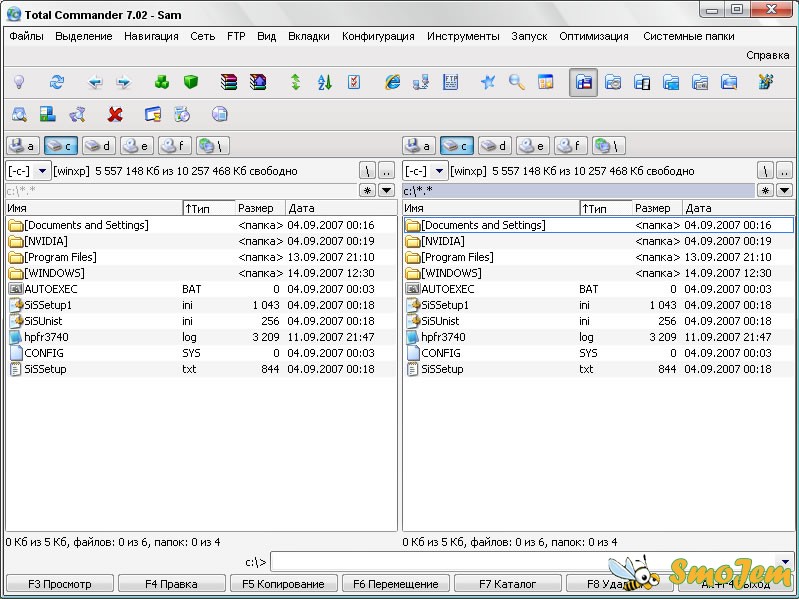This screenshot has width=799, height=599.
Task: Click the yellow panel layout icon
Action: click(x=546, y=82)
